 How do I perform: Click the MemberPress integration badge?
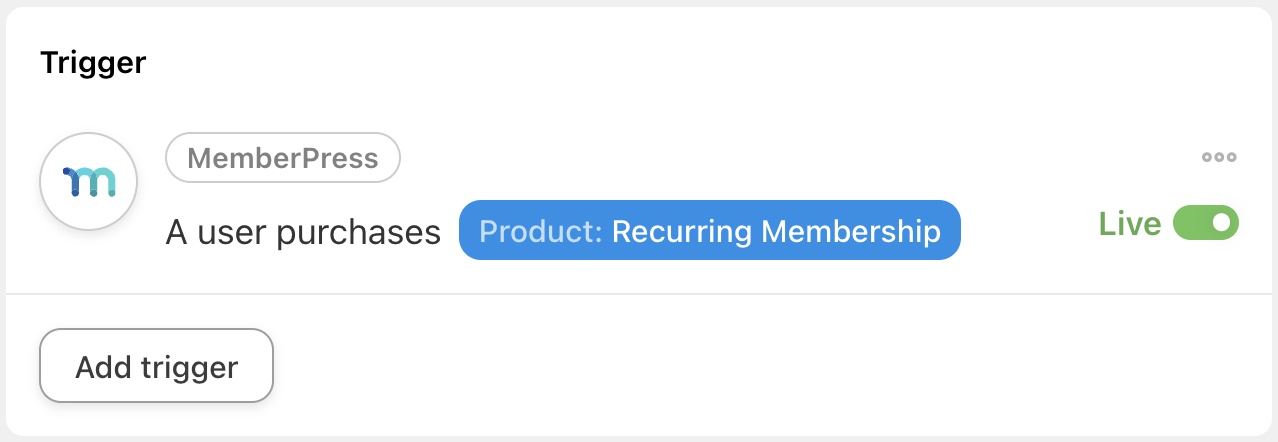coord(283,158)
